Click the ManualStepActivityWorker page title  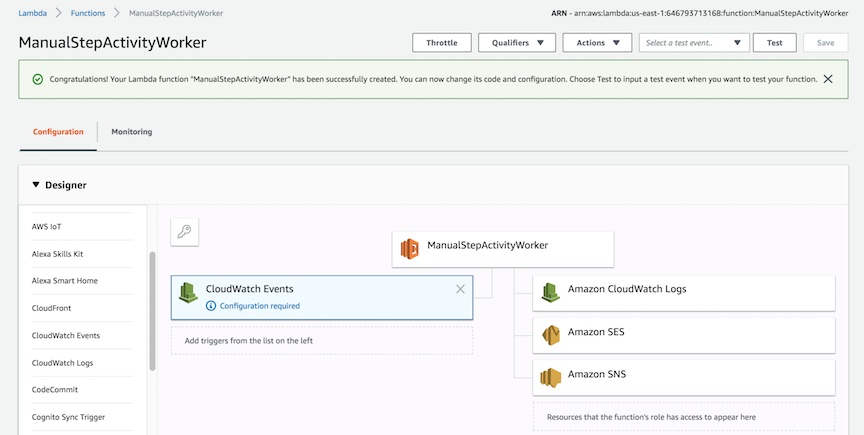[x=112, y=43]
